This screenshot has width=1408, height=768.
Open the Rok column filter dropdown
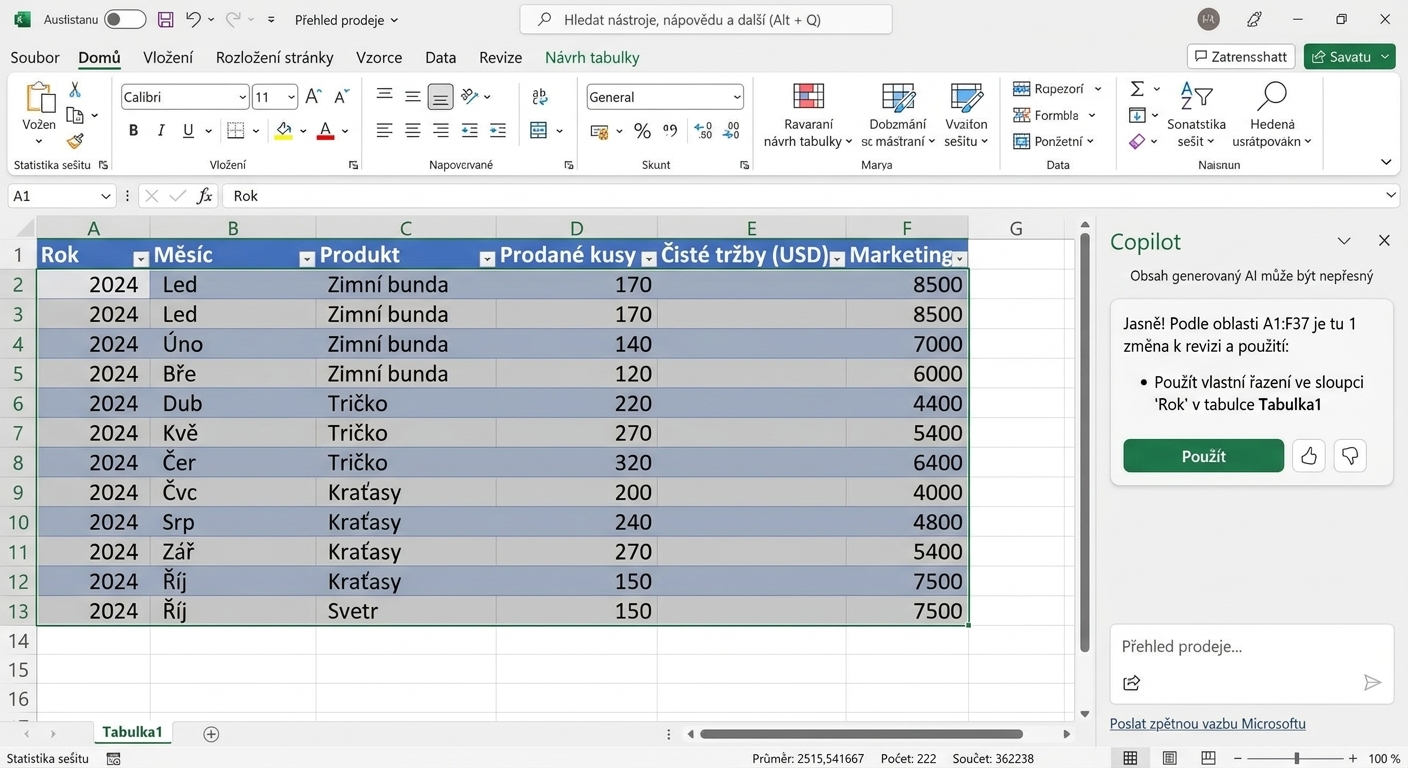(140, 259)
